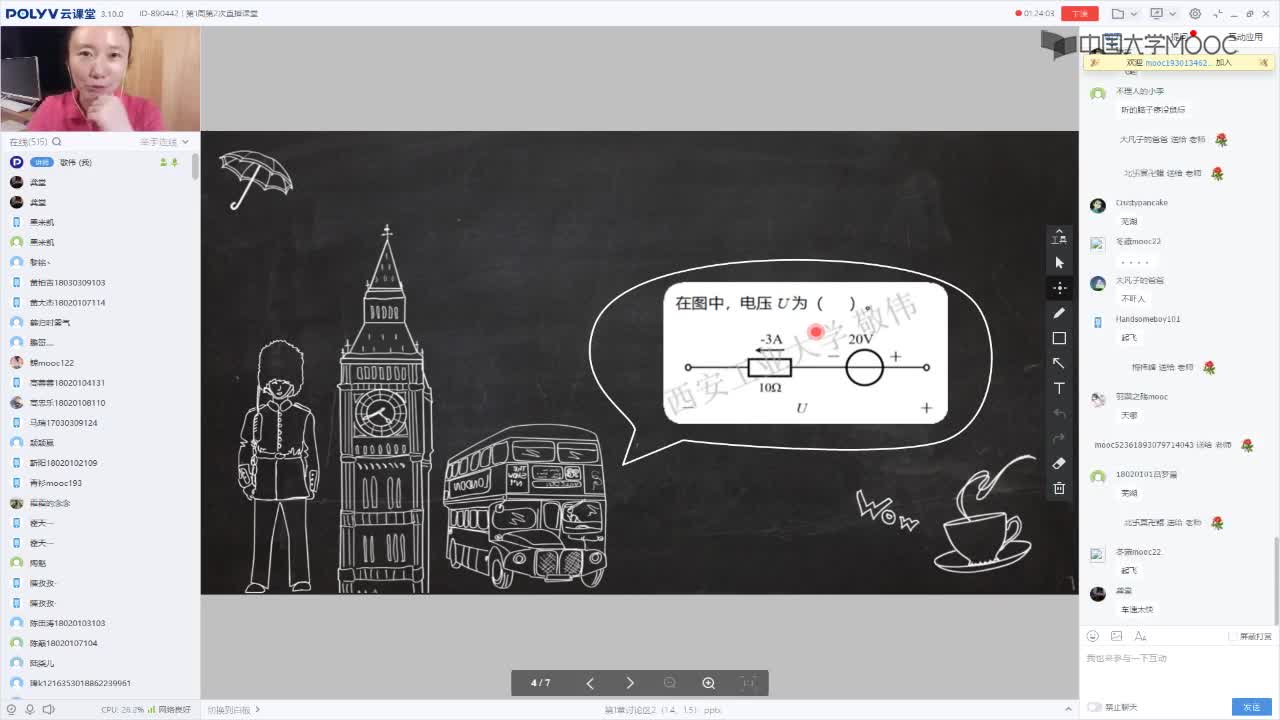This screenshot has height=720, width=1280.
Task: Select the rectangle shape tool
Action: (1059, 338)
